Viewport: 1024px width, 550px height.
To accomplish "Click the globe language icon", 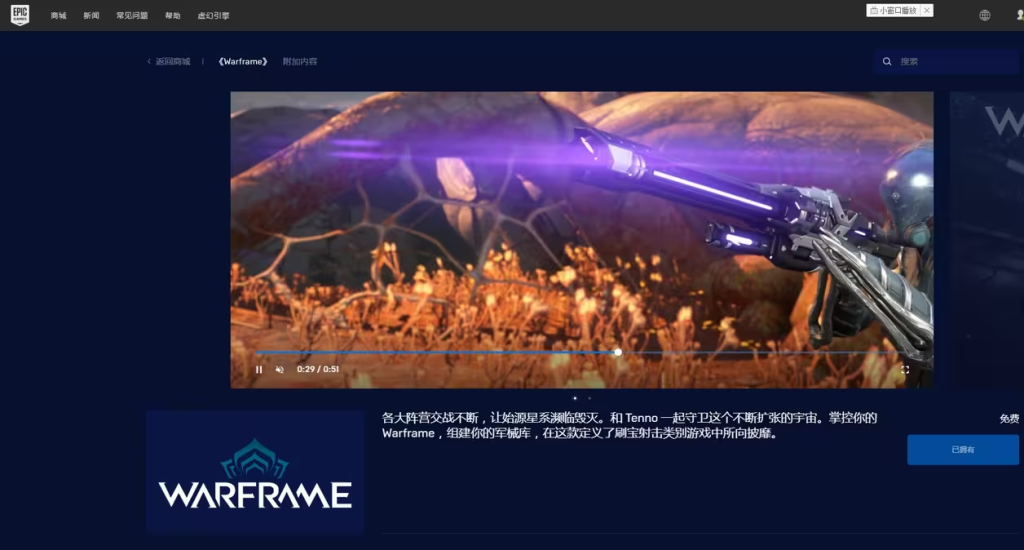I will coord(985,16).
